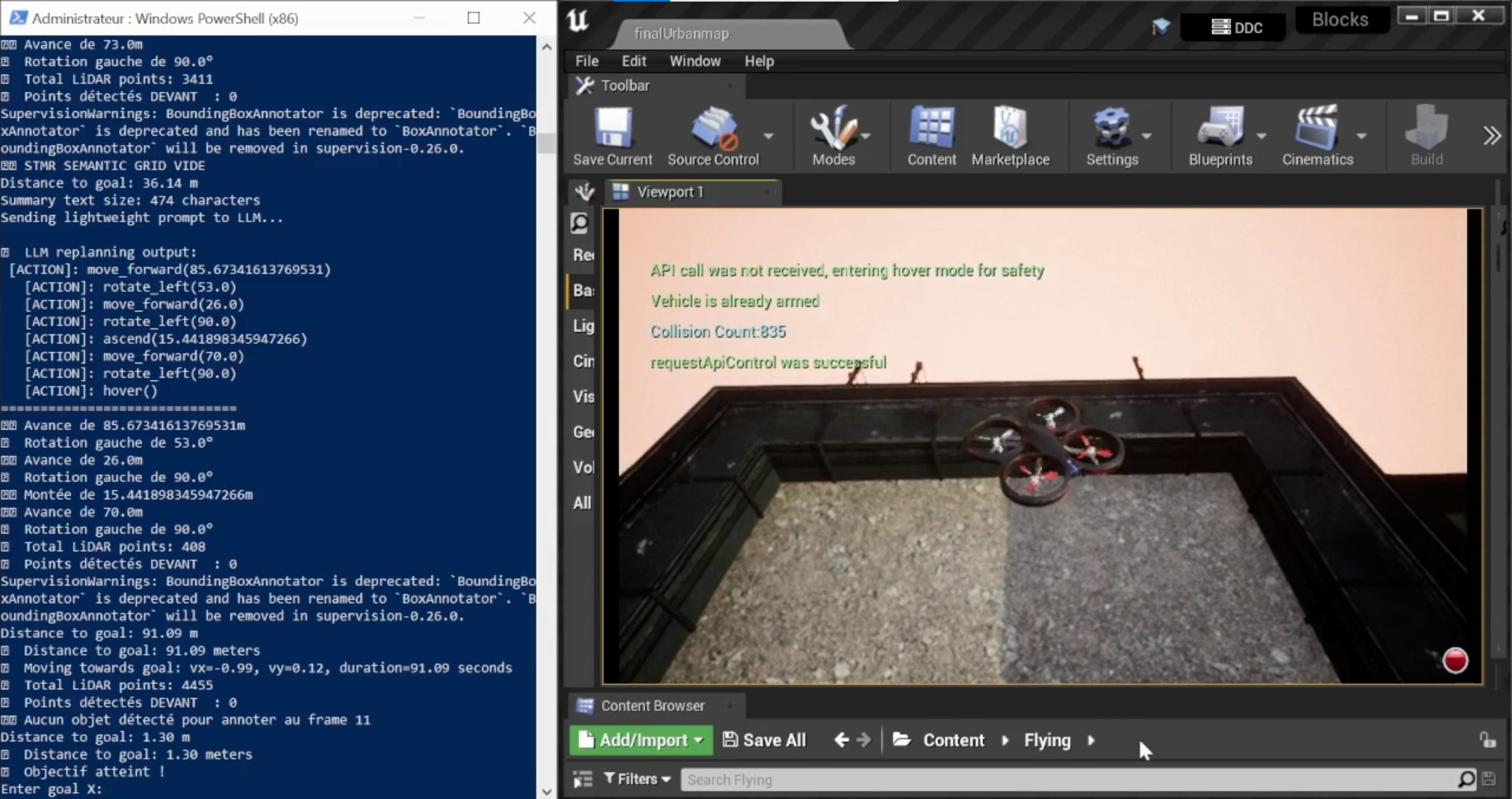Open the Add/Import dropdown
1512x799 pixels.
640,740
